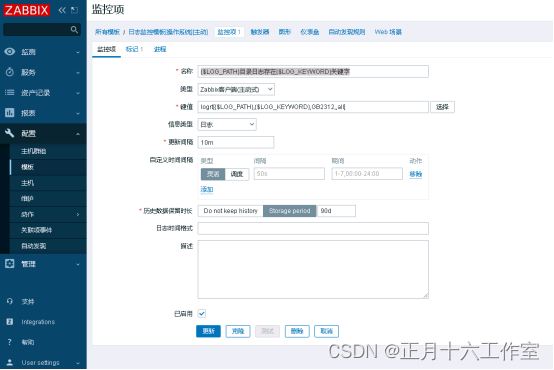
Task: Switch to the 进程 tab
Action: (160, 49)
